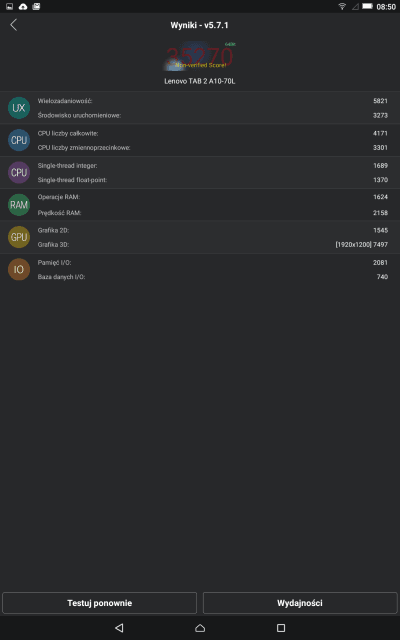Select the brown IO category icon
400x640 pixels.
pos(19,269)
